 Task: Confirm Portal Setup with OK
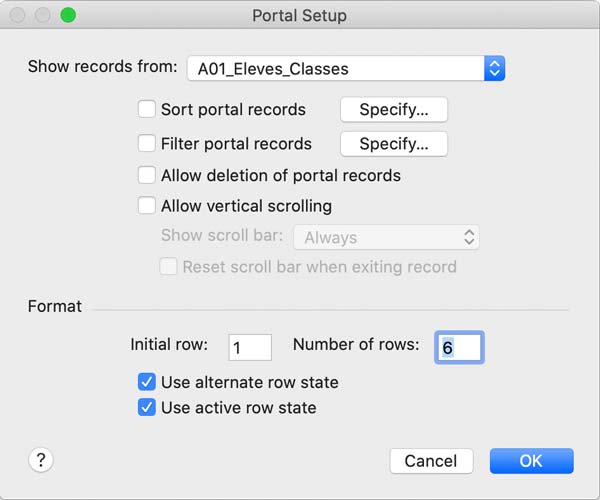(532, 461)
